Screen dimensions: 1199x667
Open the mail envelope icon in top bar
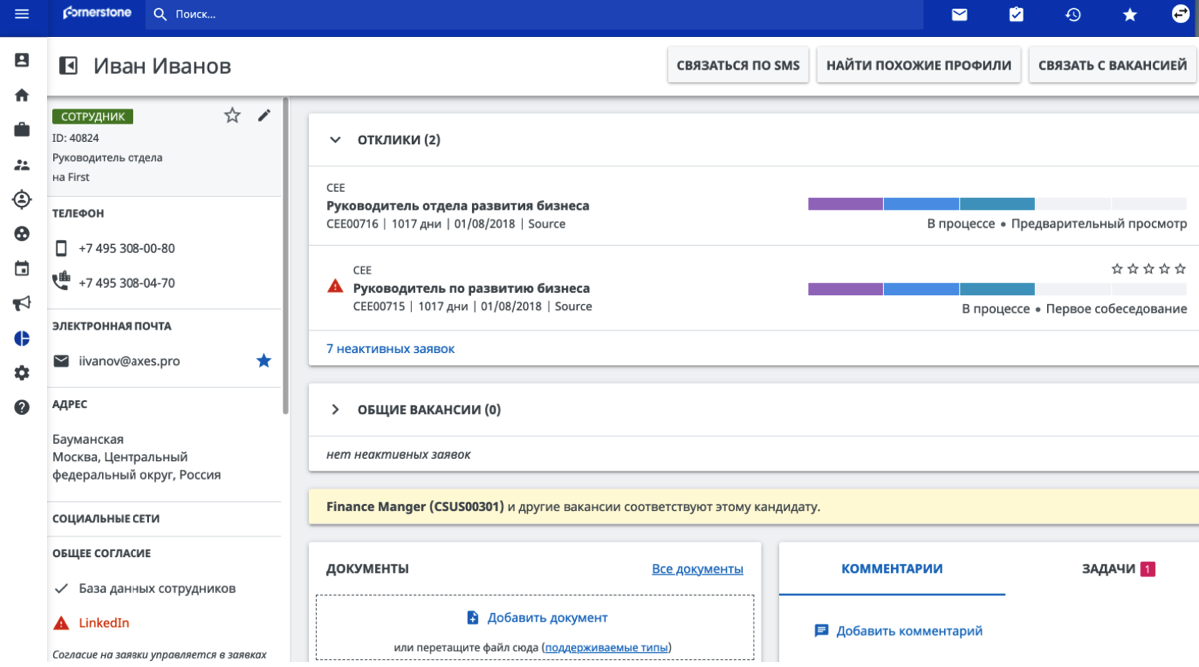[x=959, y=14]
